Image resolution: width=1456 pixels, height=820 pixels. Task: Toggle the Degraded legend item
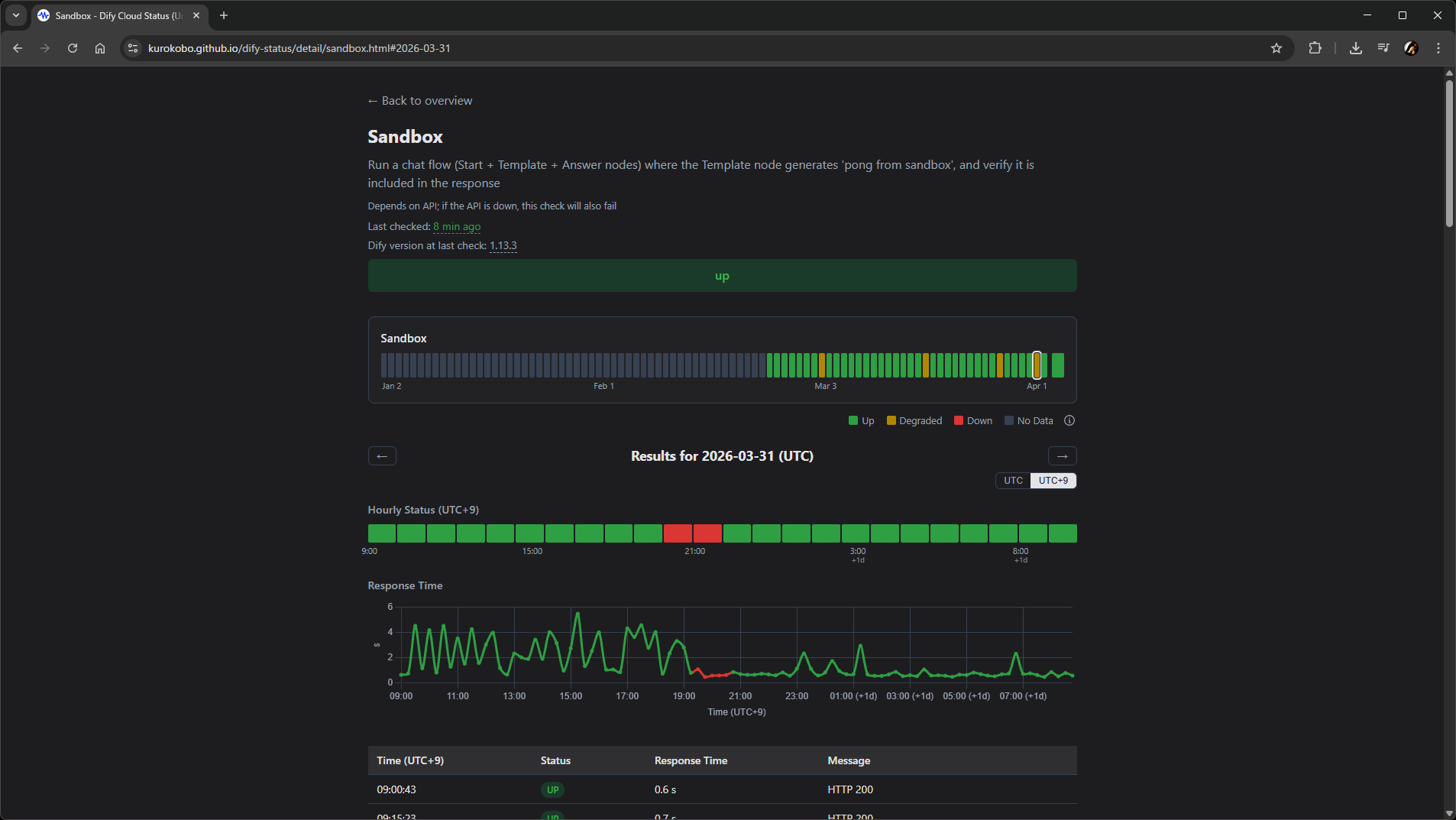(x=914, y=421)
